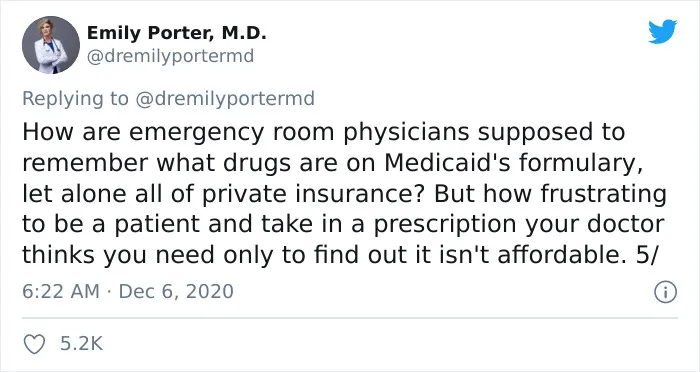
Task: Open the @dremilyportermd handle below the name
Action: [170, 56]
